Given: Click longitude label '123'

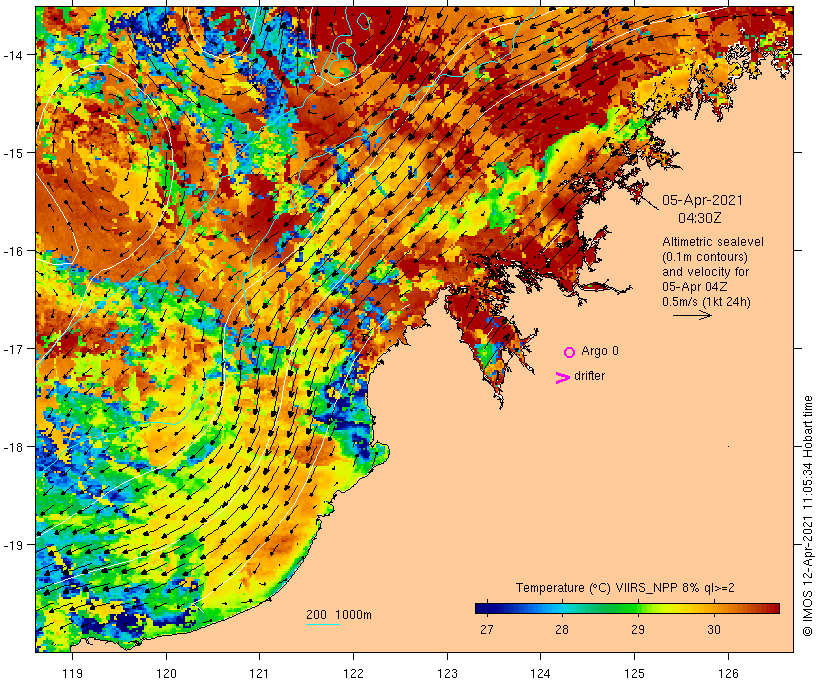Looking at the screenshot, I should 447,673.
